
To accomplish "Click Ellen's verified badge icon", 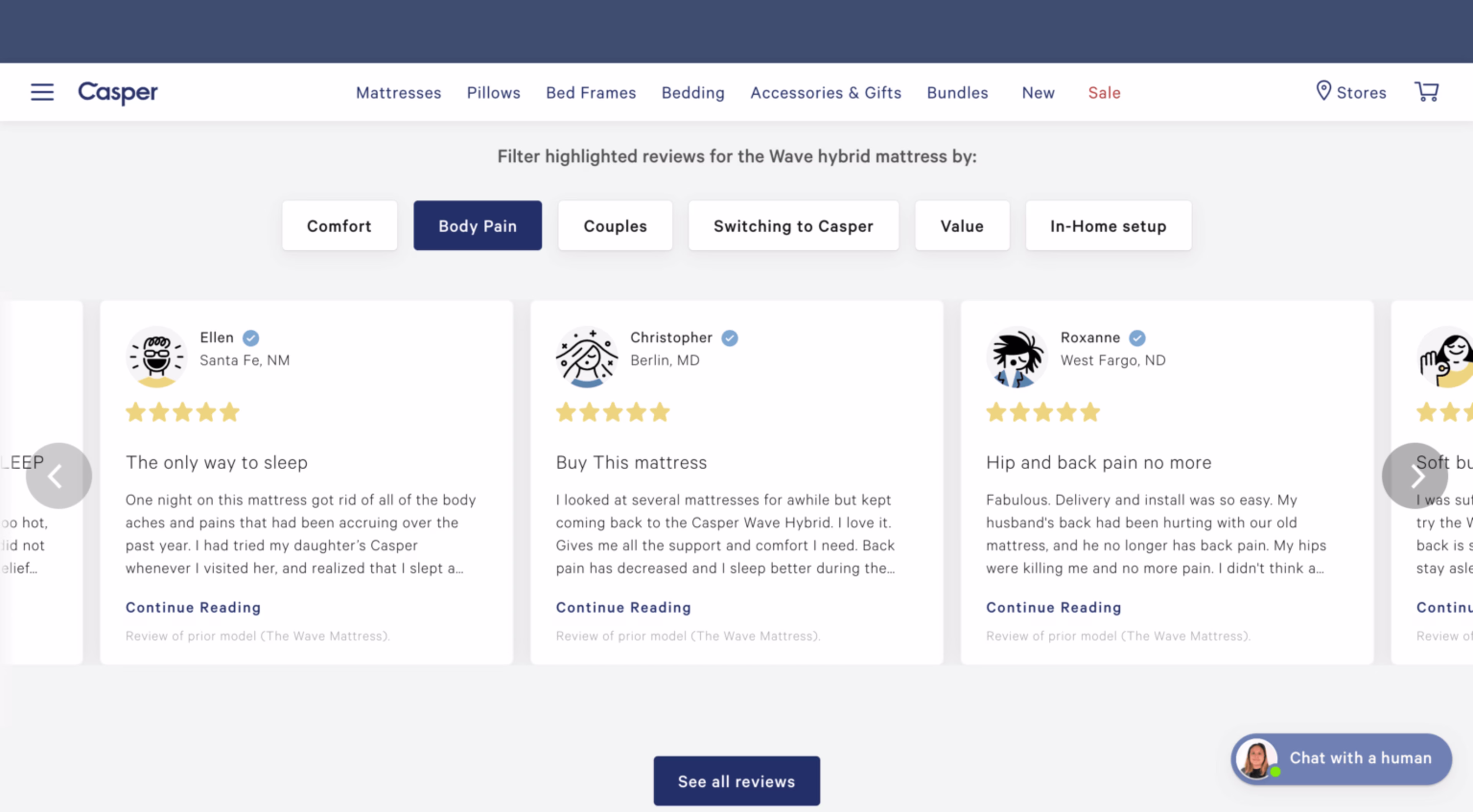I will [250, 338].
